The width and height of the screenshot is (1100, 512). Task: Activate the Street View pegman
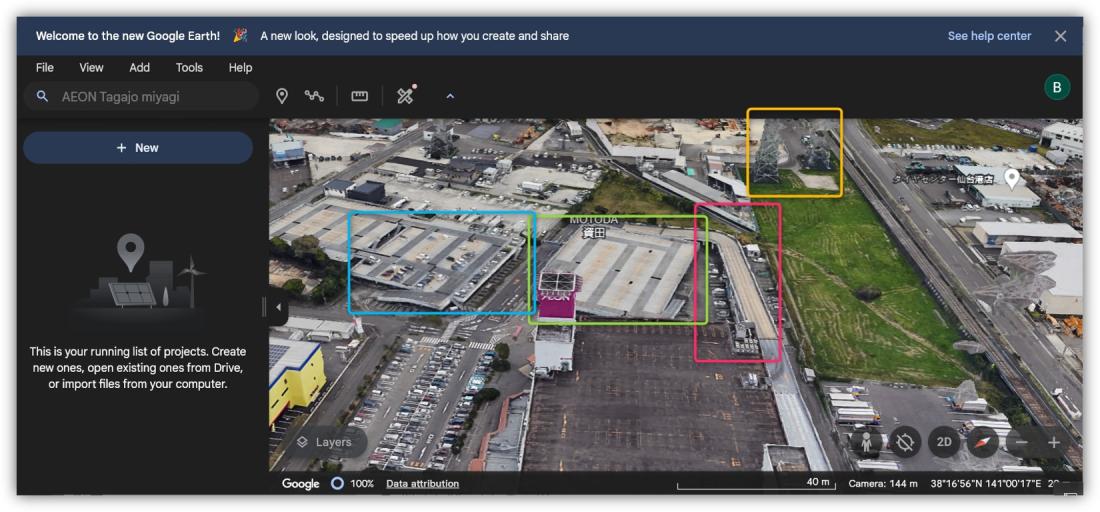[x=867, y=443]
